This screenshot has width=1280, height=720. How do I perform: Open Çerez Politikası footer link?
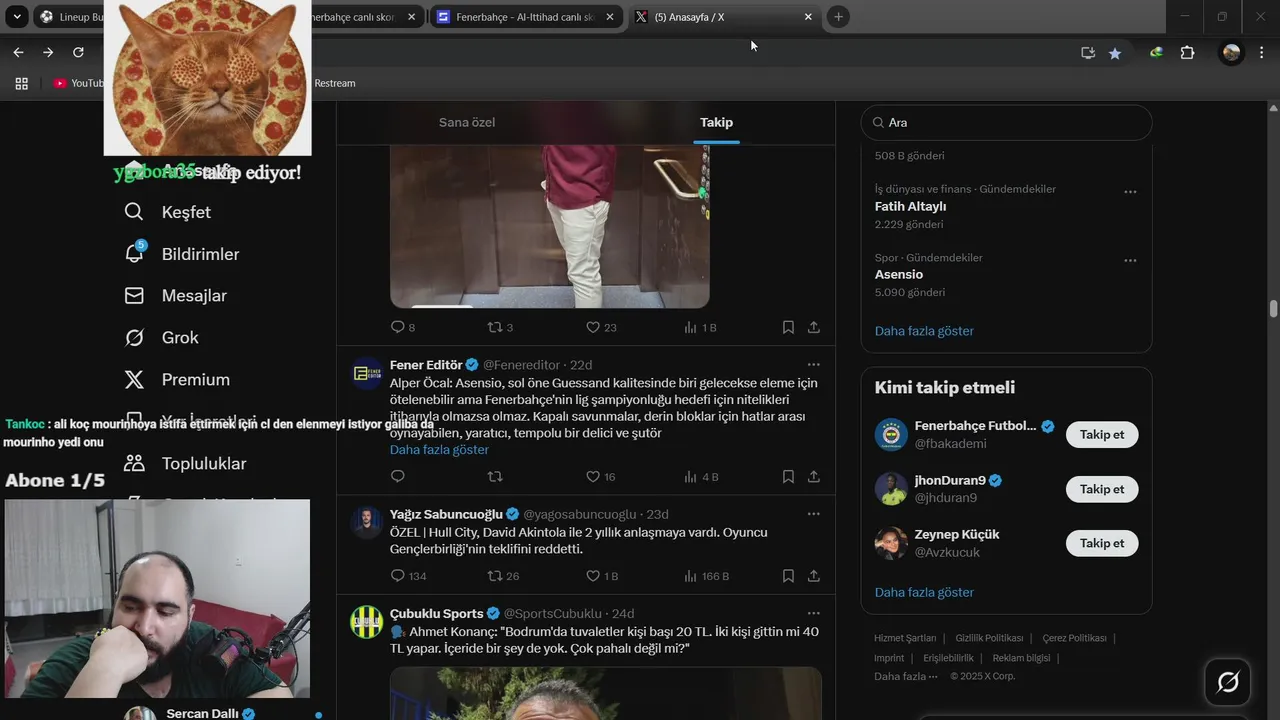click(1074, 638)
